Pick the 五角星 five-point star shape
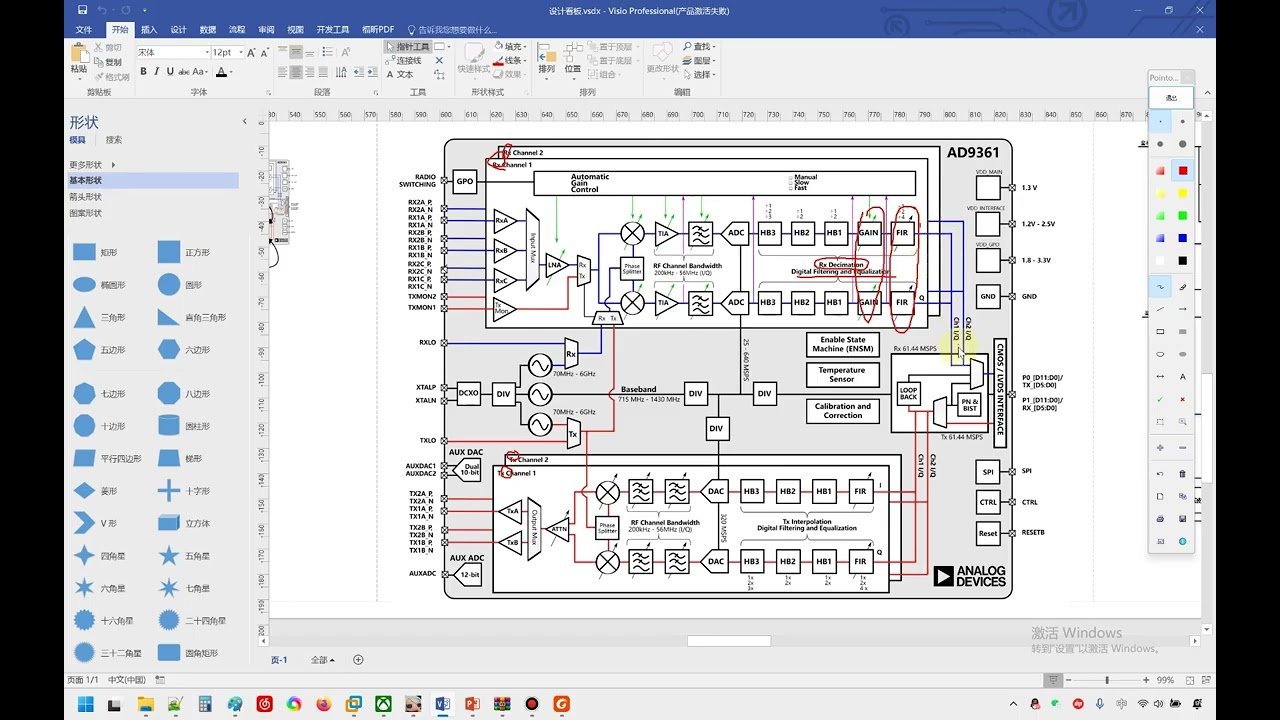Screen dimensions: 1280x720 (169, 555)
